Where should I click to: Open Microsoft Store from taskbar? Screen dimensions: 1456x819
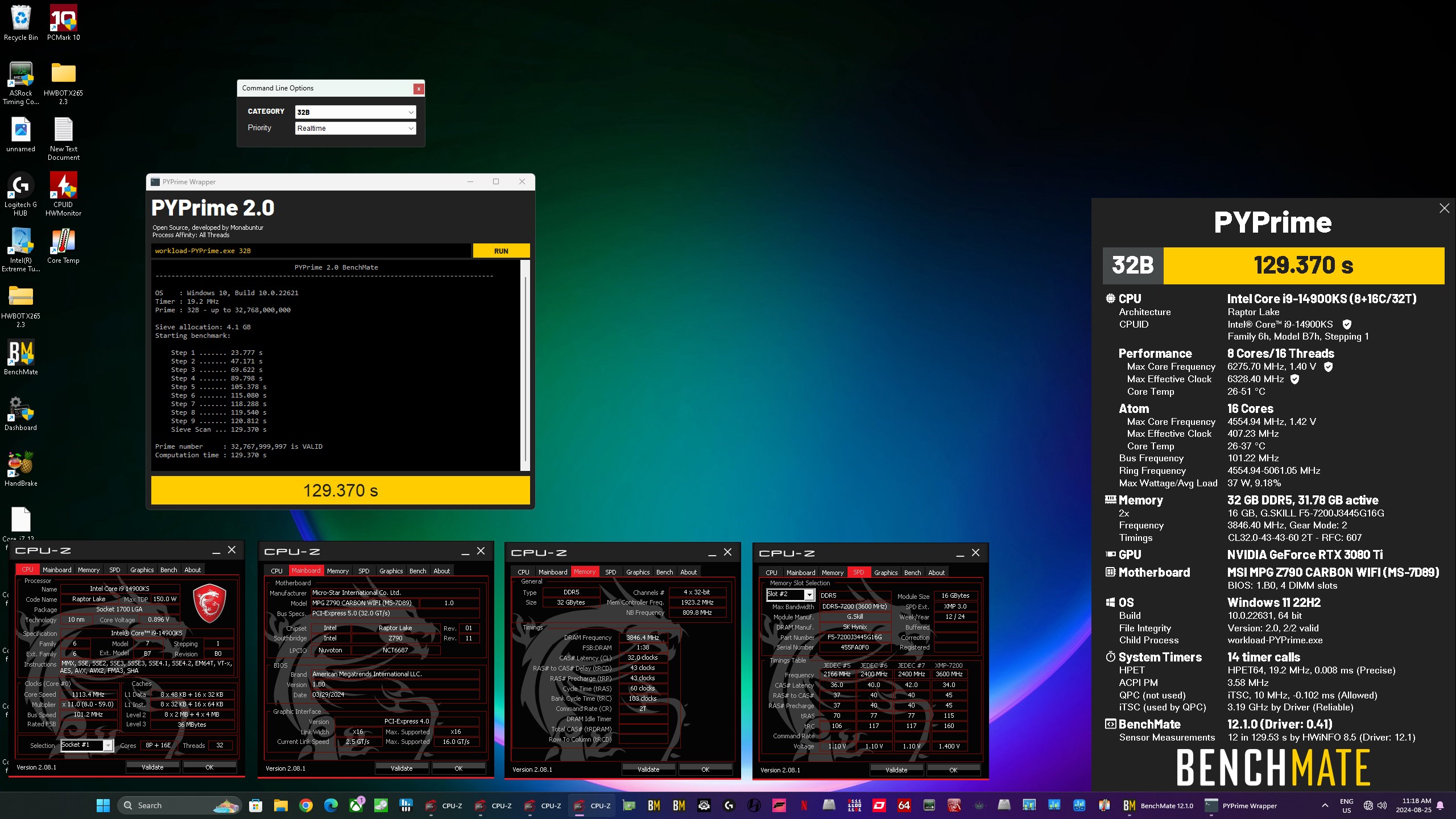[x=255, y=805]
